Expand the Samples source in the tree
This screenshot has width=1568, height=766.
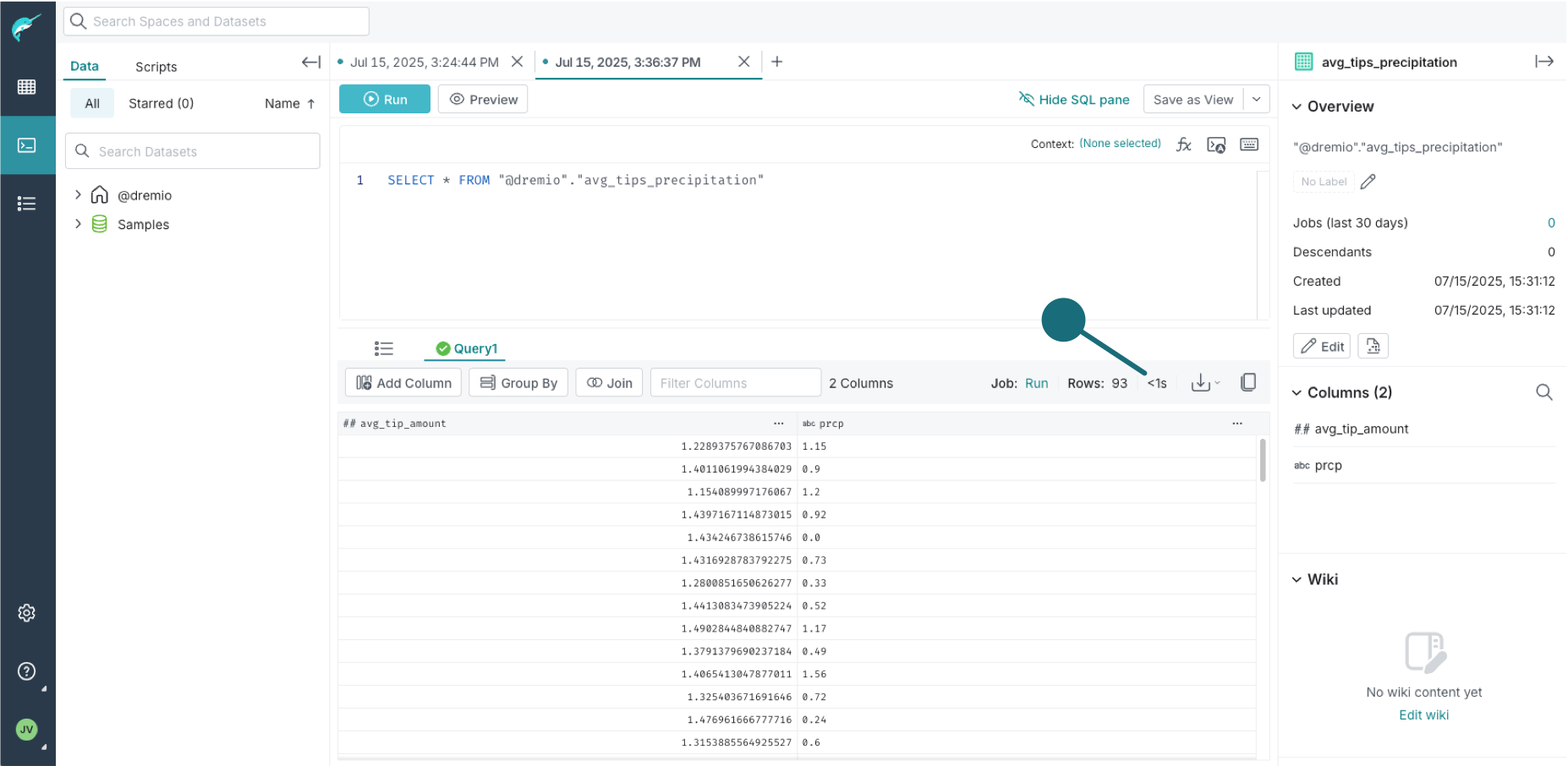[x=78, y=224]
